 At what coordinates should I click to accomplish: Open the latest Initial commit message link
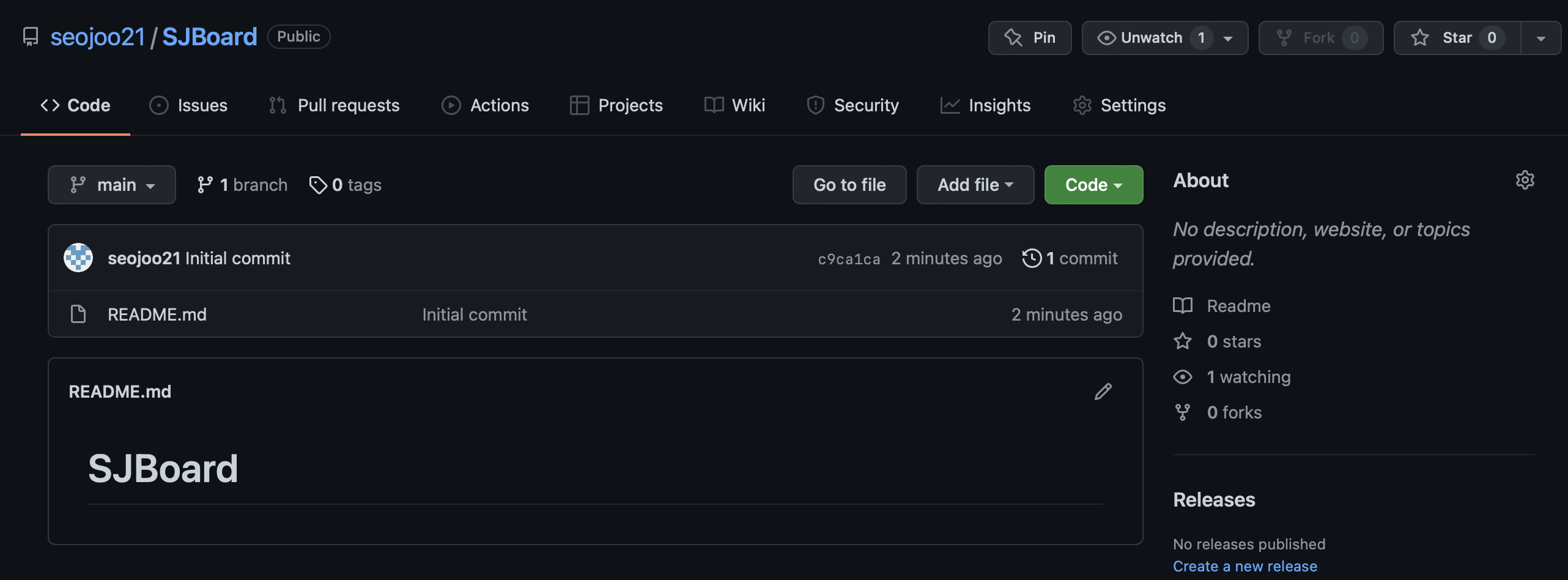pos(238,258)
